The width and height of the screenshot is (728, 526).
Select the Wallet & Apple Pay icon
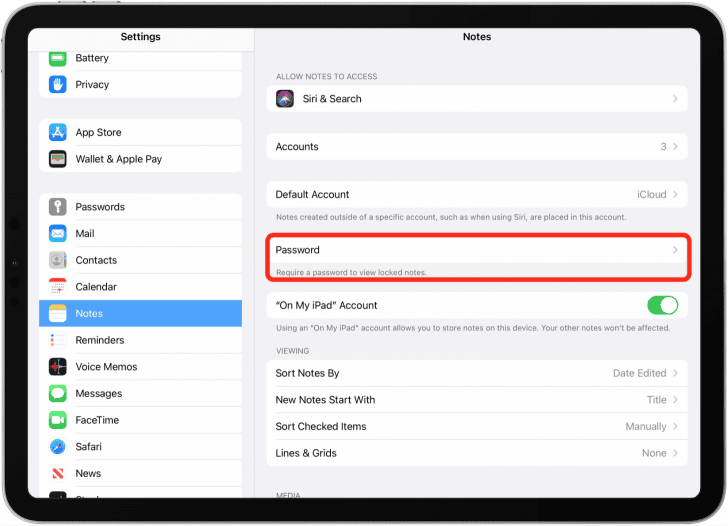pyautogui.click(x=58, y=159)
